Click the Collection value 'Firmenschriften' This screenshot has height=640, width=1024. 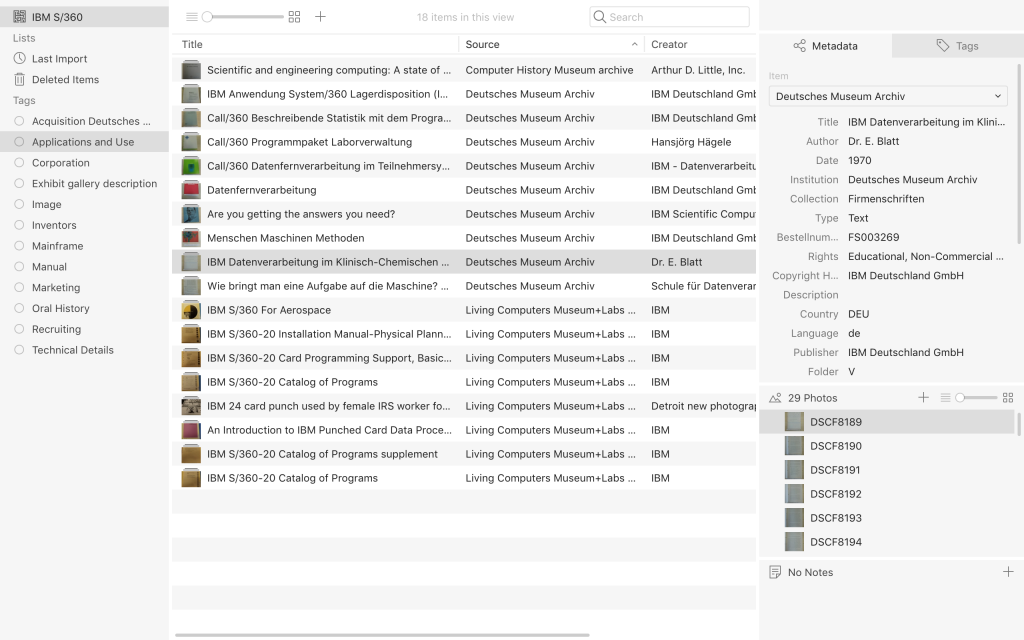click(886, 199)
